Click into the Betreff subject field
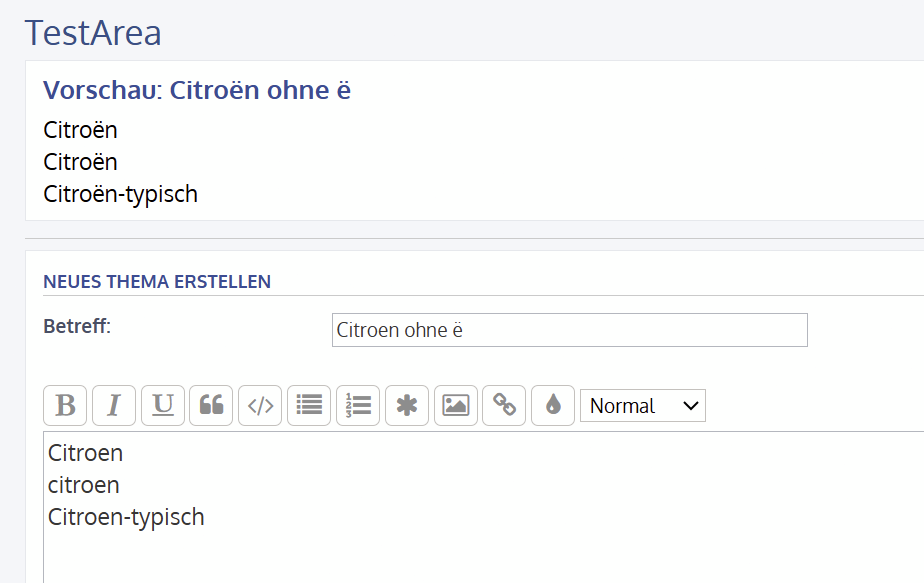 [x=569, y=330]
